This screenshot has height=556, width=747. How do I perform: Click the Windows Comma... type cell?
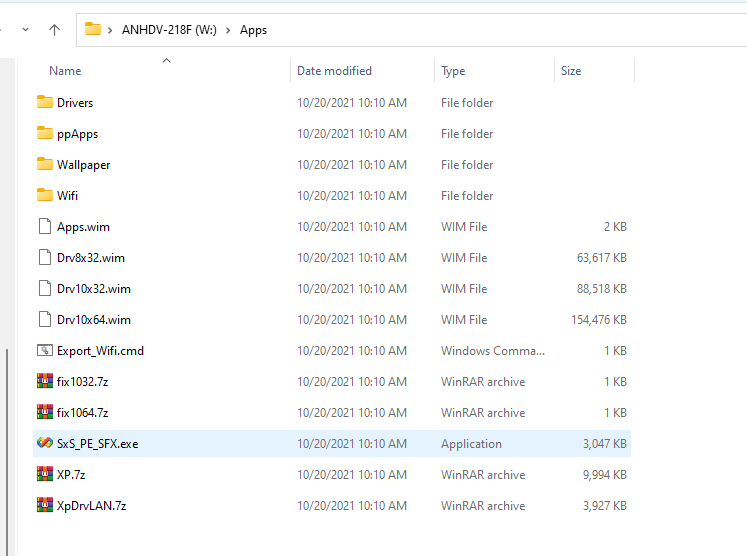[493, 351]
